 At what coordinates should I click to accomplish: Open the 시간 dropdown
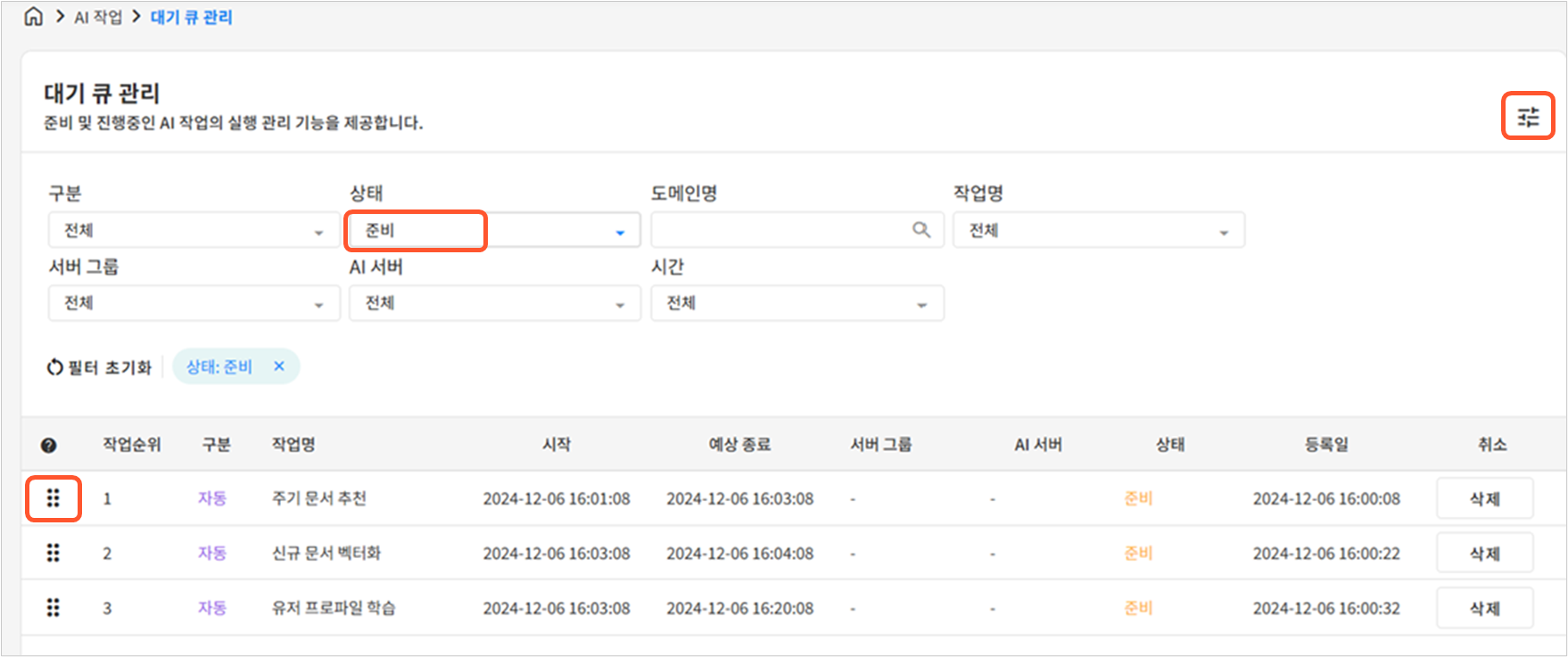pyautogui.click(x=796, y=303)
